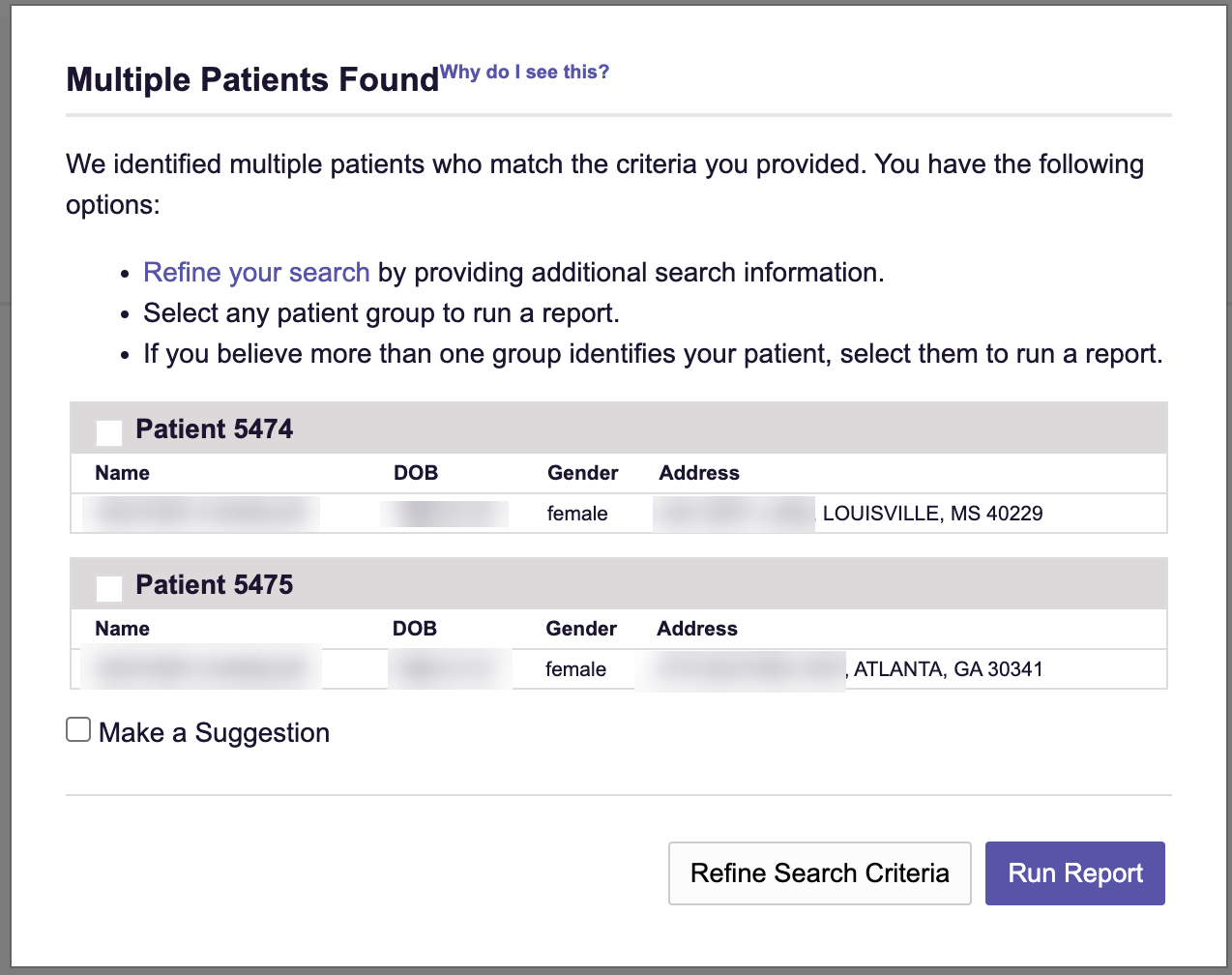Click the DOB cell in Patient 5475 row
The image size is (1232, 975).
click(450, 667)
